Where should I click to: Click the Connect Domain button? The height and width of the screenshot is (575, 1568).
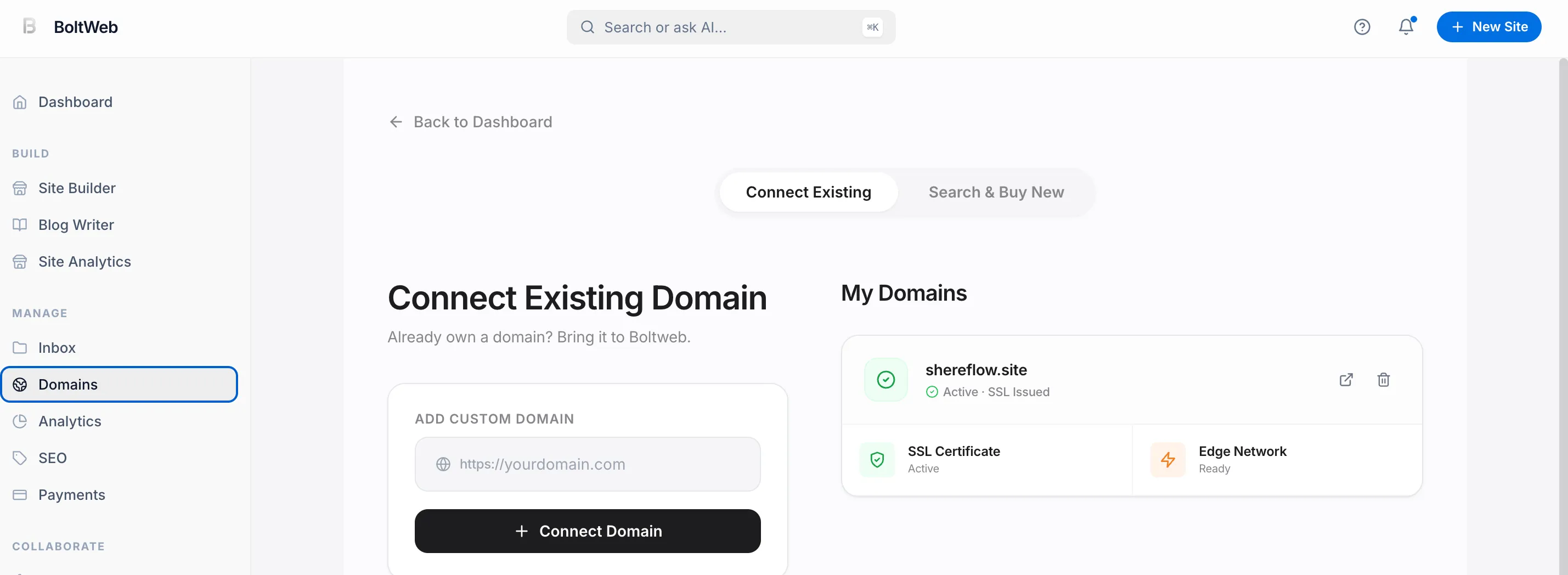tap(587, 531)
